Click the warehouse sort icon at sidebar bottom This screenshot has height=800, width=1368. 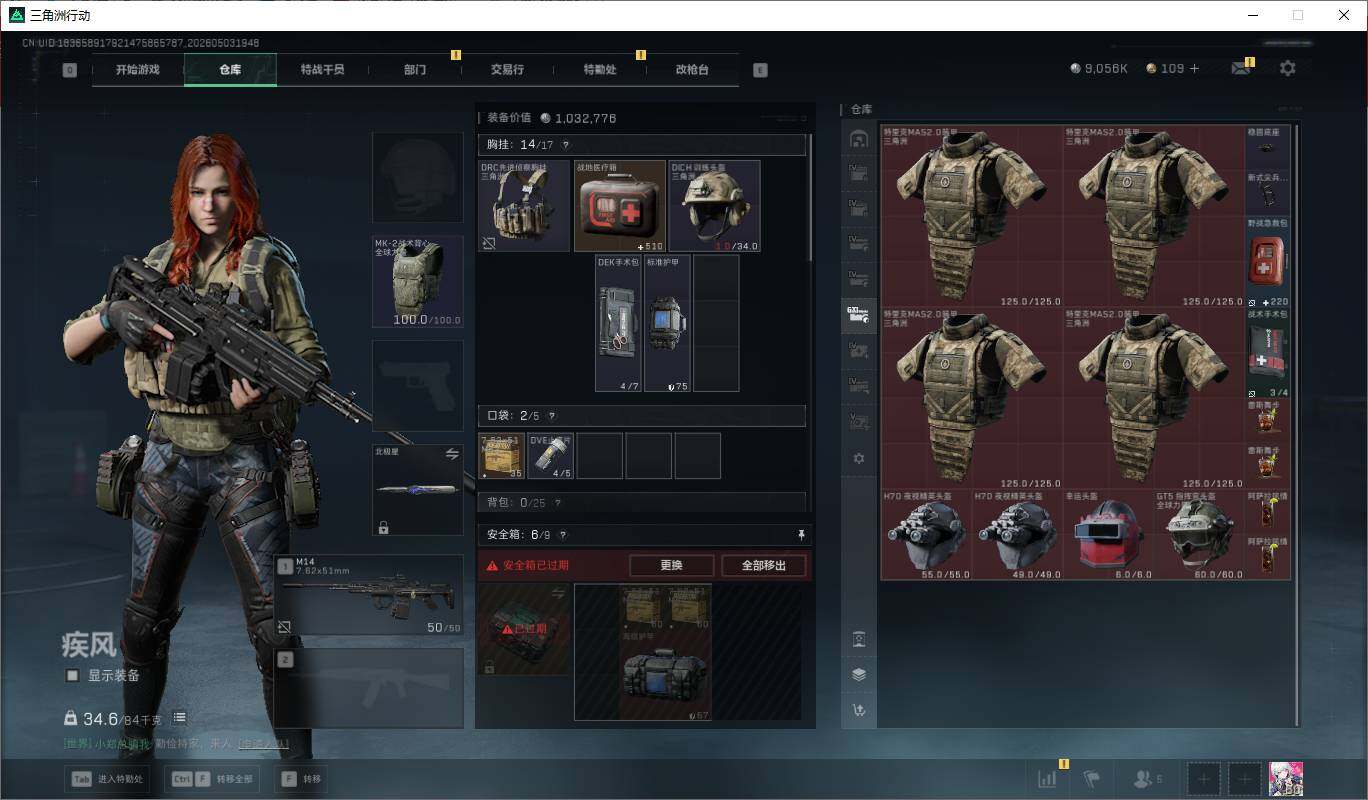858,710
